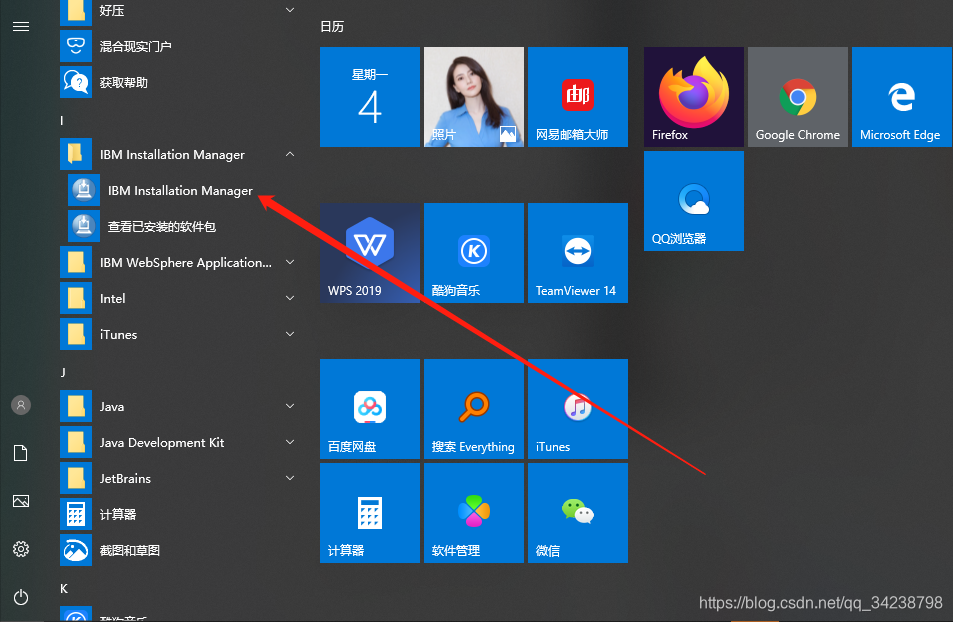Expand the Java Development Kit folder

pos(290,442)
